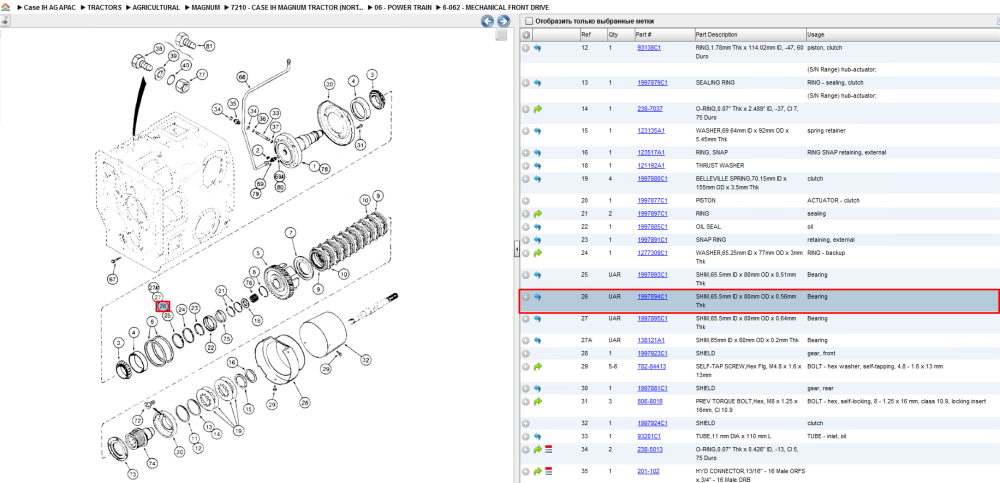Click the red-lined notes icon in ref 35 row

548,472
